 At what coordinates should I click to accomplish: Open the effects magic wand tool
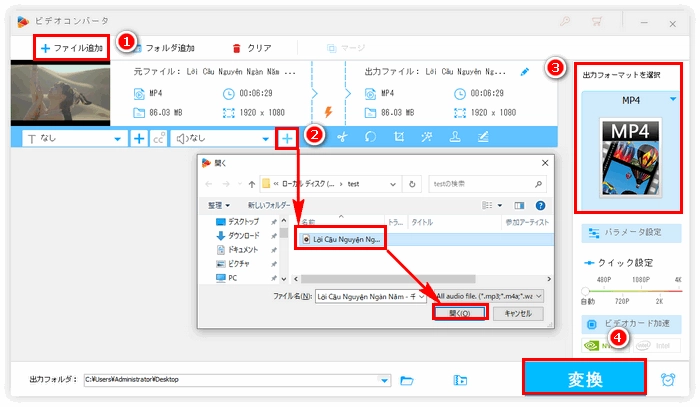pyautogui.click(x=427, y=137)
